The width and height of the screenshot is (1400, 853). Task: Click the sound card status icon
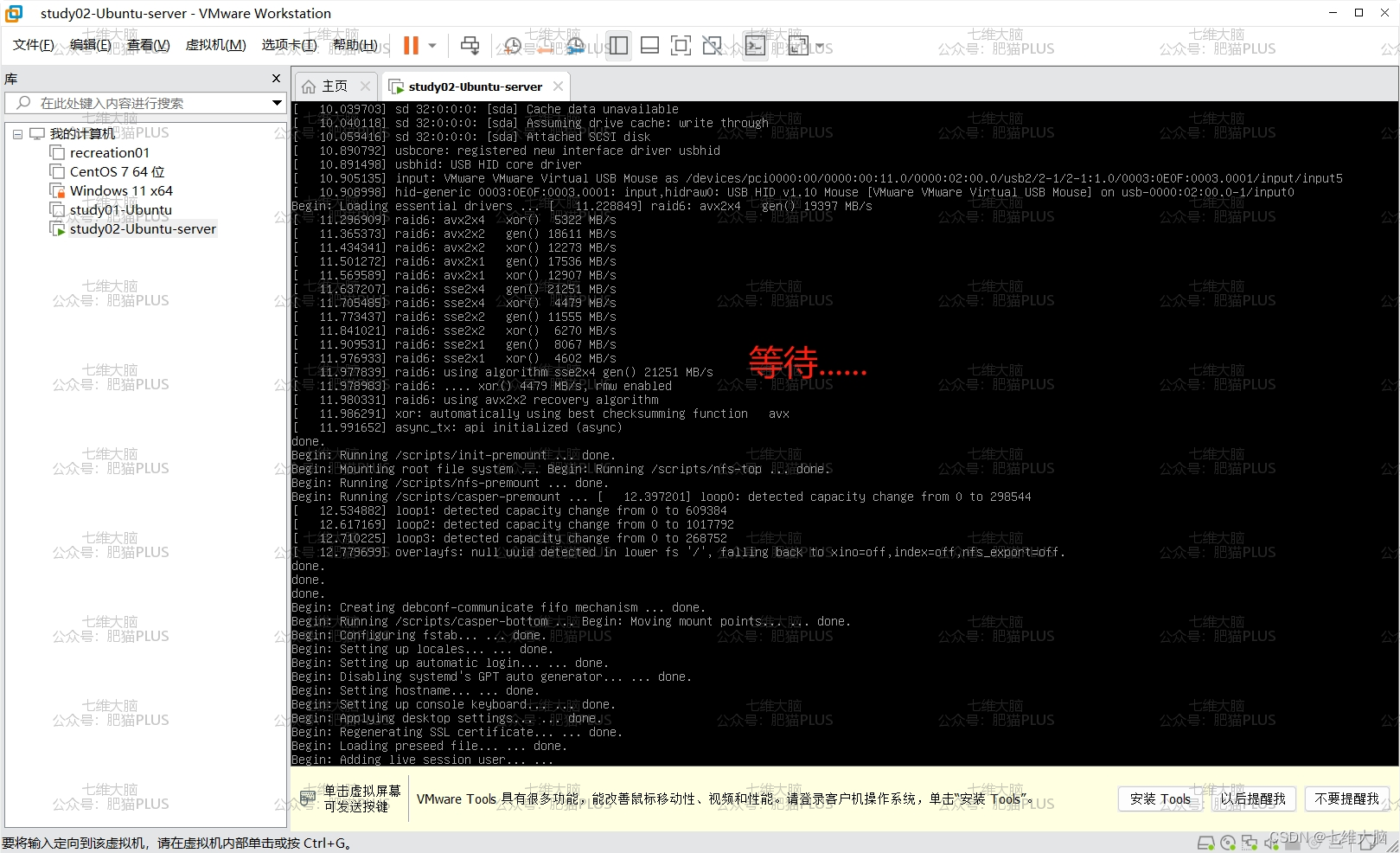[x=1270, y=843]
